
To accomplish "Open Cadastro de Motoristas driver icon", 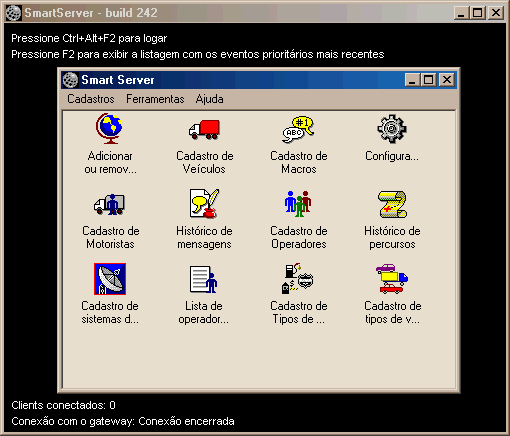I will (110, 204).
